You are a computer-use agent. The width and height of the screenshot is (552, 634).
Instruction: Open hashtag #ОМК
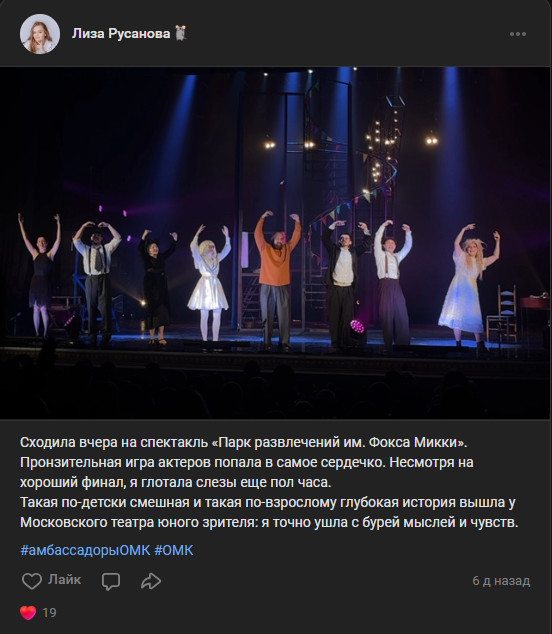(174, 550)
